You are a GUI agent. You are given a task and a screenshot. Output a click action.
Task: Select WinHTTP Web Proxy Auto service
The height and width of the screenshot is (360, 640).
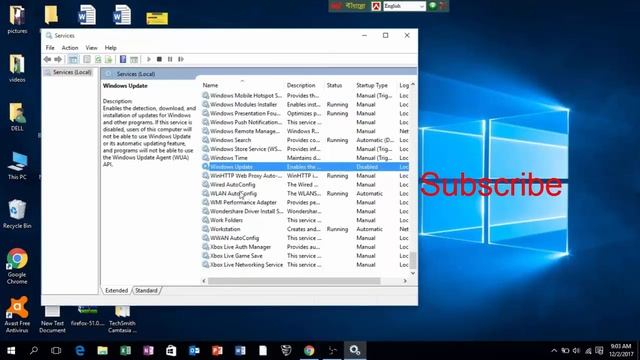[305, 176]
